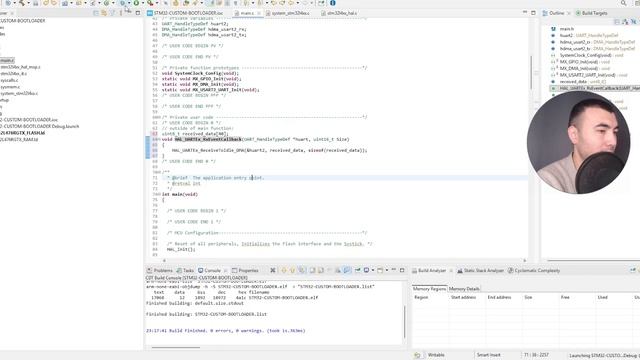This screenshot has width=640, height=360.
Task: Open the dropdown arrow next to External Tools
Action: [x=157, y=3]
